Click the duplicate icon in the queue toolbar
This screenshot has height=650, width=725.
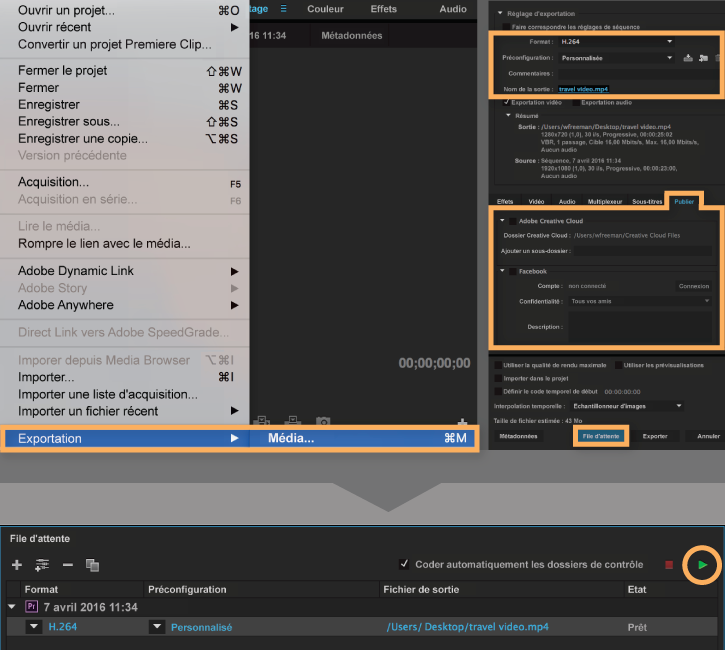[x=92, y=565]
